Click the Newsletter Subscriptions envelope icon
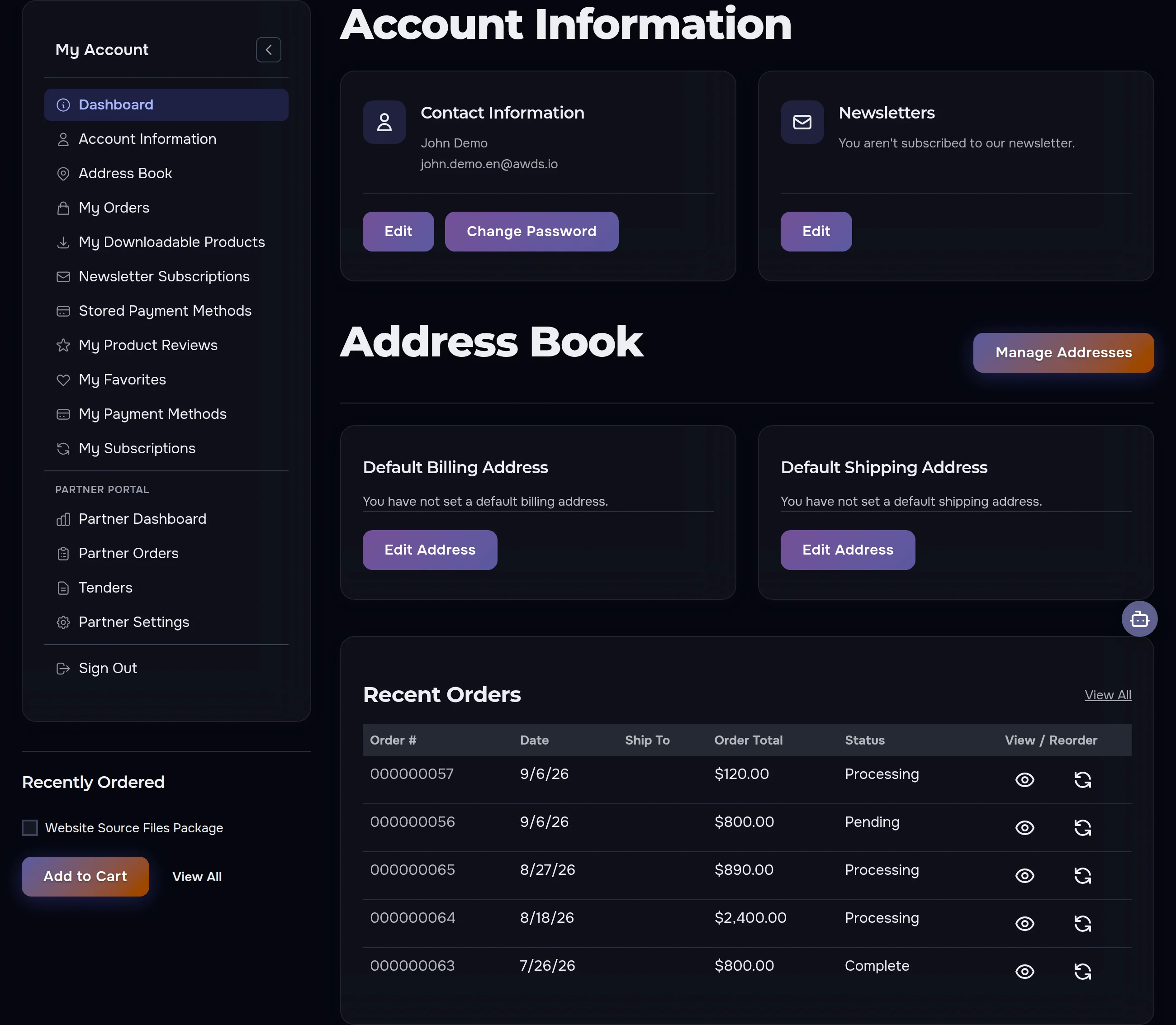This screenshot has height=1025, width=1176. [x=63, y=277]
